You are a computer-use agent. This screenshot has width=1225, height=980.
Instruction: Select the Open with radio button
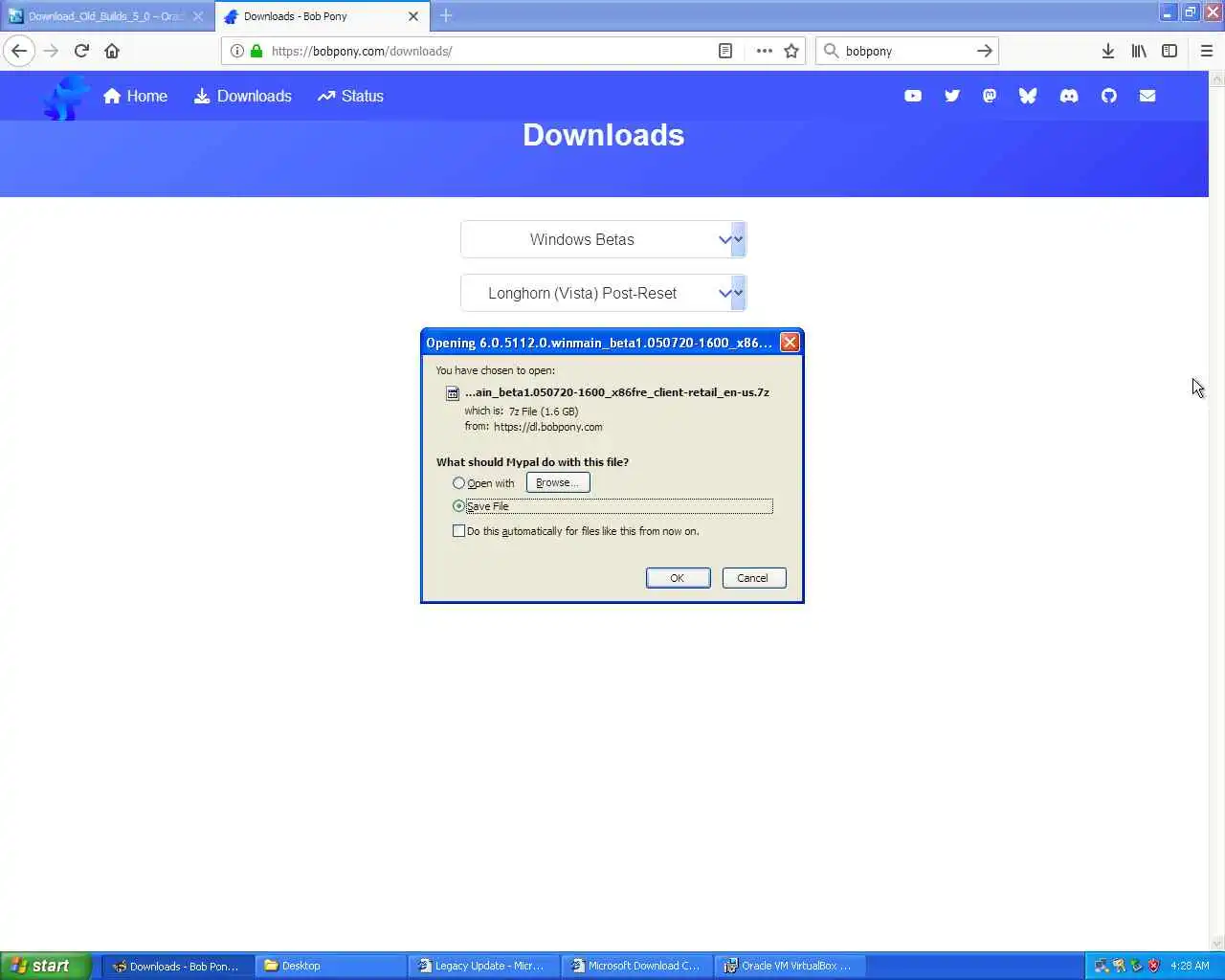pos(458,483)
